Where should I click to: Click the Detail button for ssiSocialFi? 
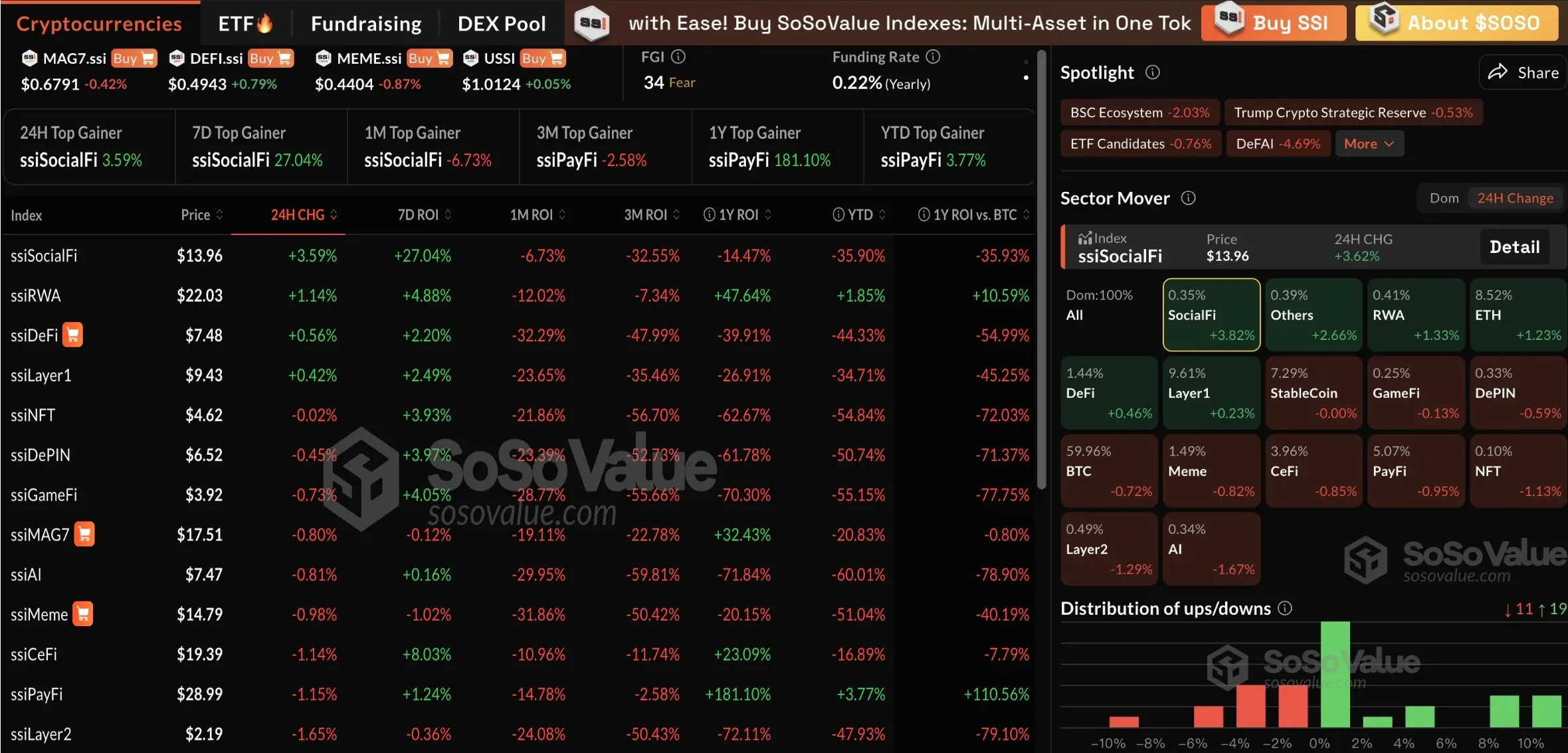(x=1514, y=247)
